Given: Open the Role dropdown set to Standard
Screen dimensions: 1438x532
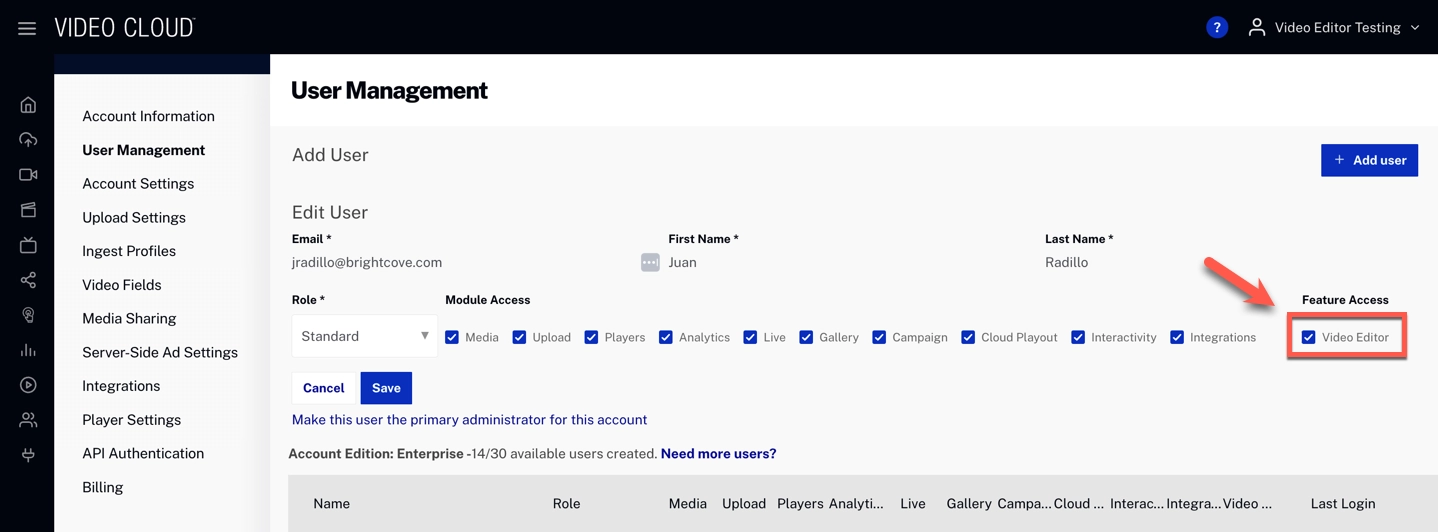Looking at the screenshot, I should pyautogui.click(x=364, y=337).
